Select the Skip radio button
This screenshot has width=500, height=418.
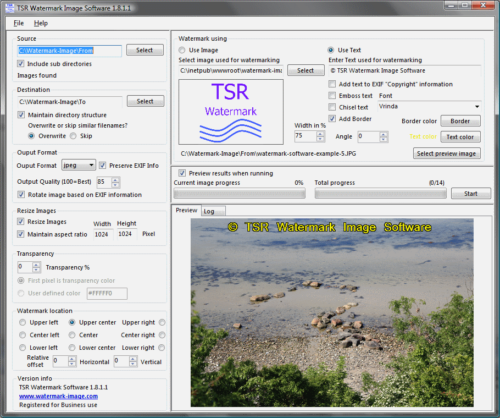coord(73,136)
